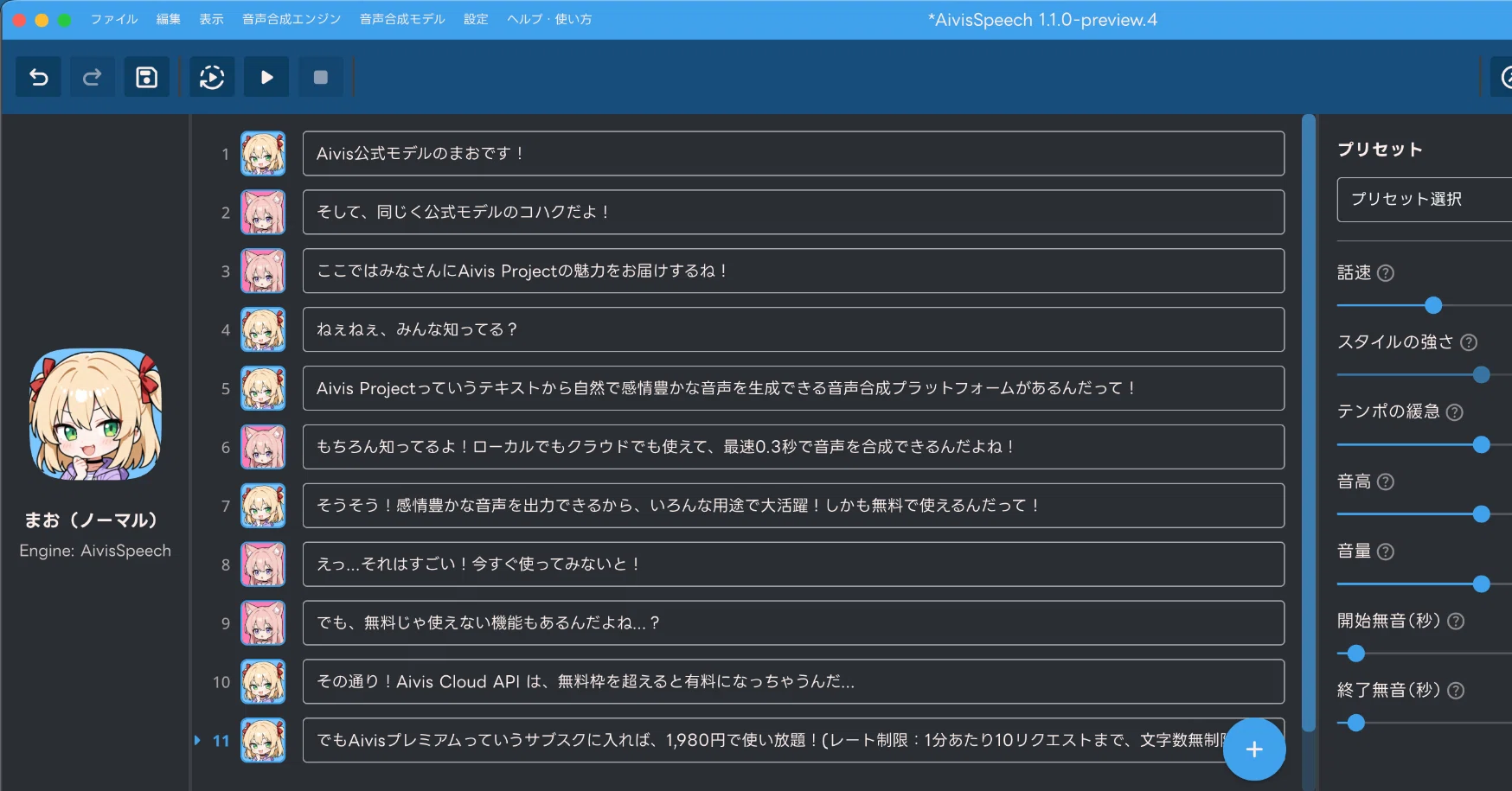Open the 設定 menu

point(476,19)
